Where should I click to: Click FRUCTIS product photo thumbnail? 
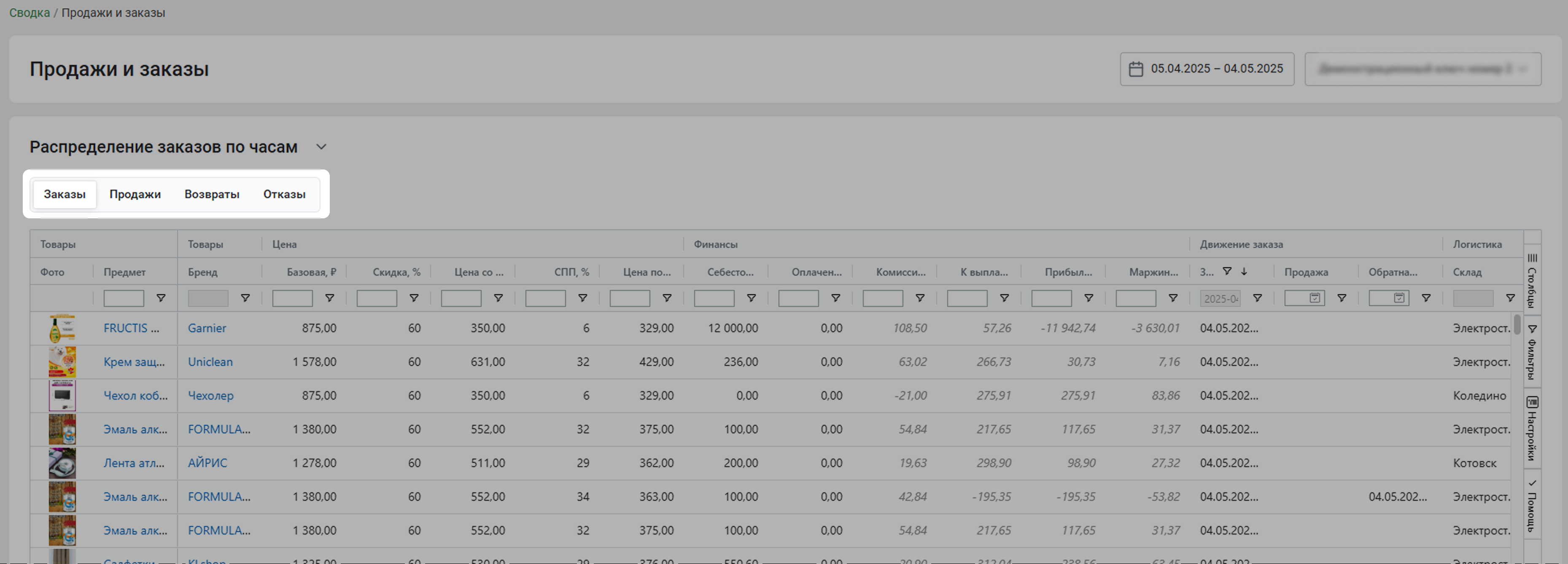coord(62,328)
